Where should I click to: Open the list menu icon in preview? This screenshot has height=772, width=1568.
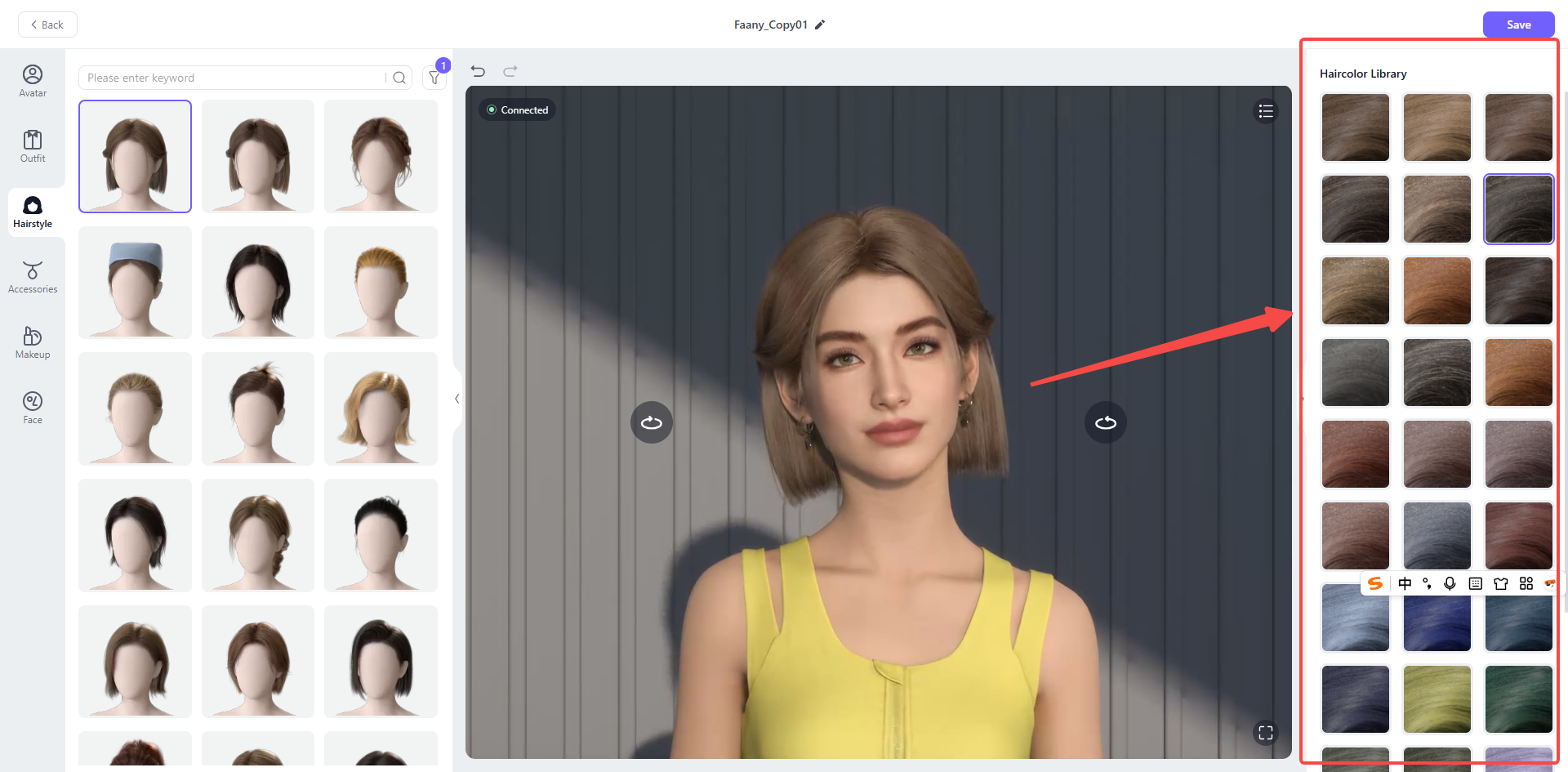pos(1266,111)
